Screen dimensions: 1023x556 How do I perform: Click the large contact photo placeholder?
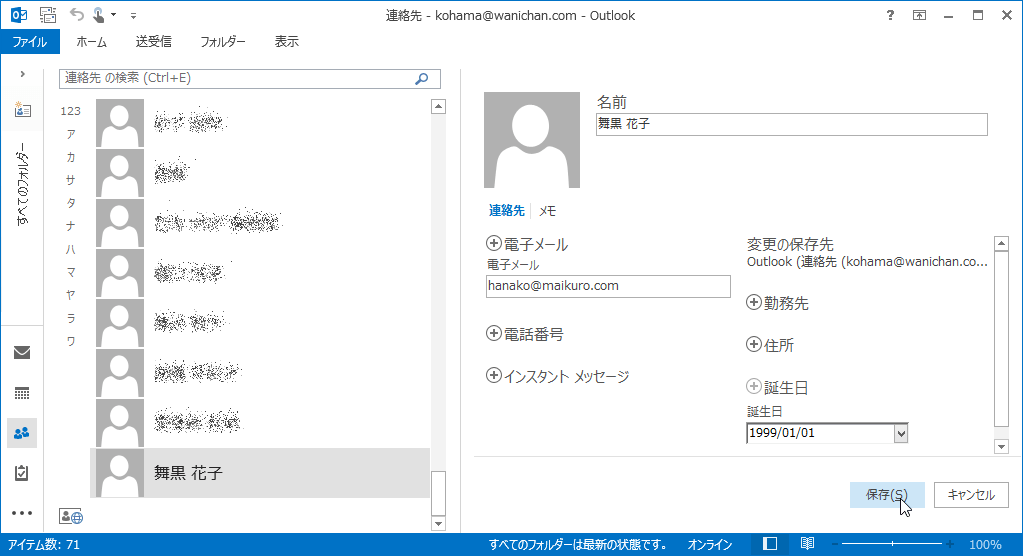coord(532,140)
